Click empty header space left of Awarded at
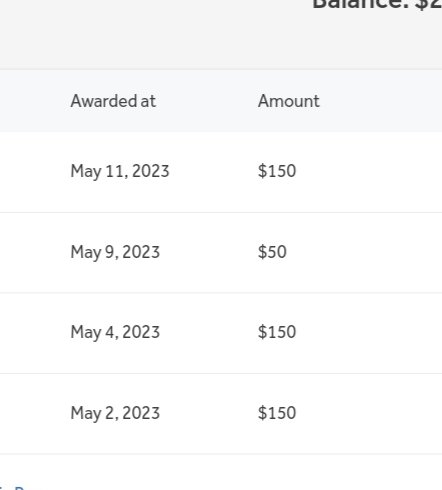 (x=33, y=101)
